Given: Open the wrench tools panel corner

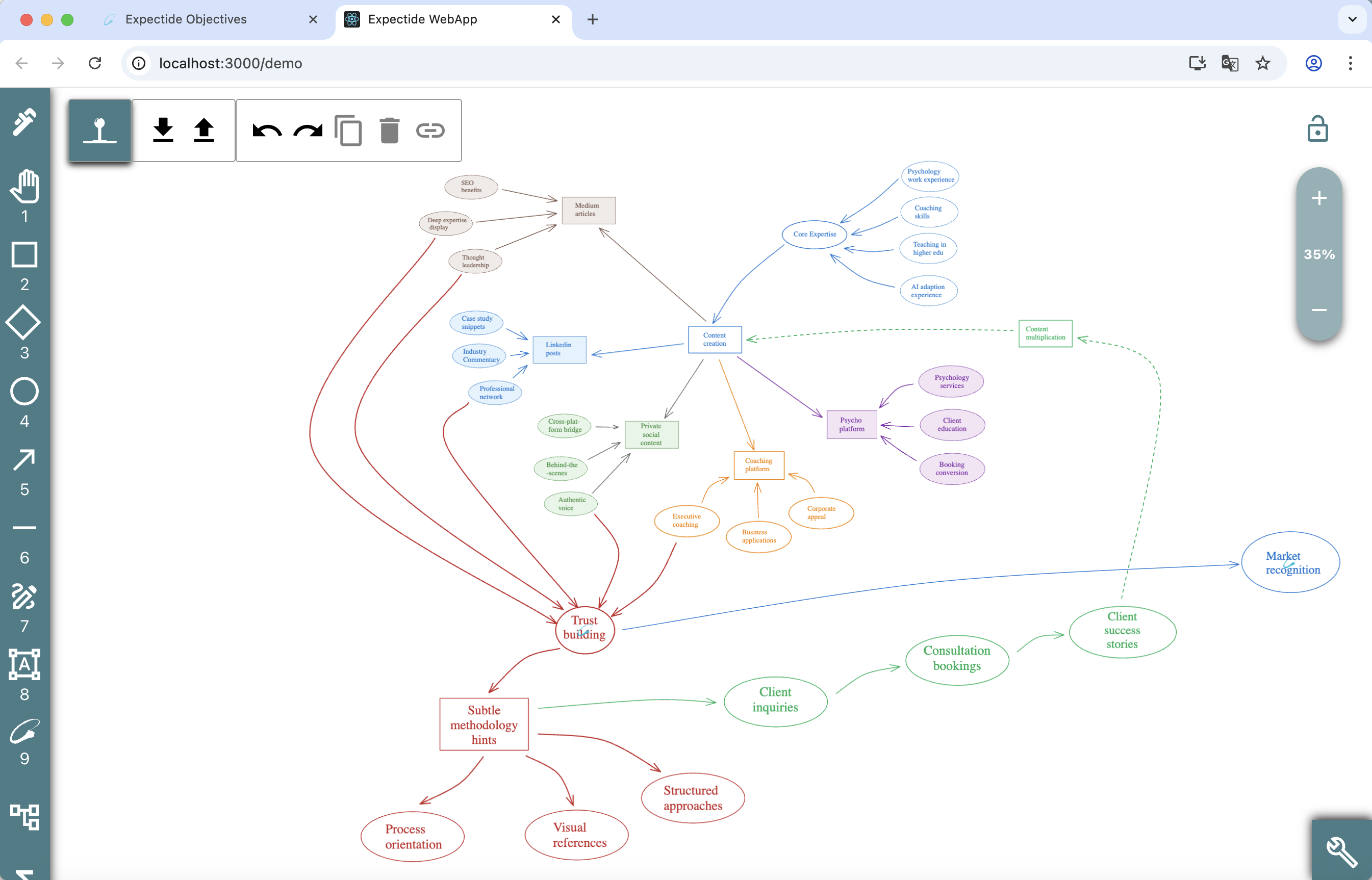Looking at the screenshot, I should point(1341,851).
